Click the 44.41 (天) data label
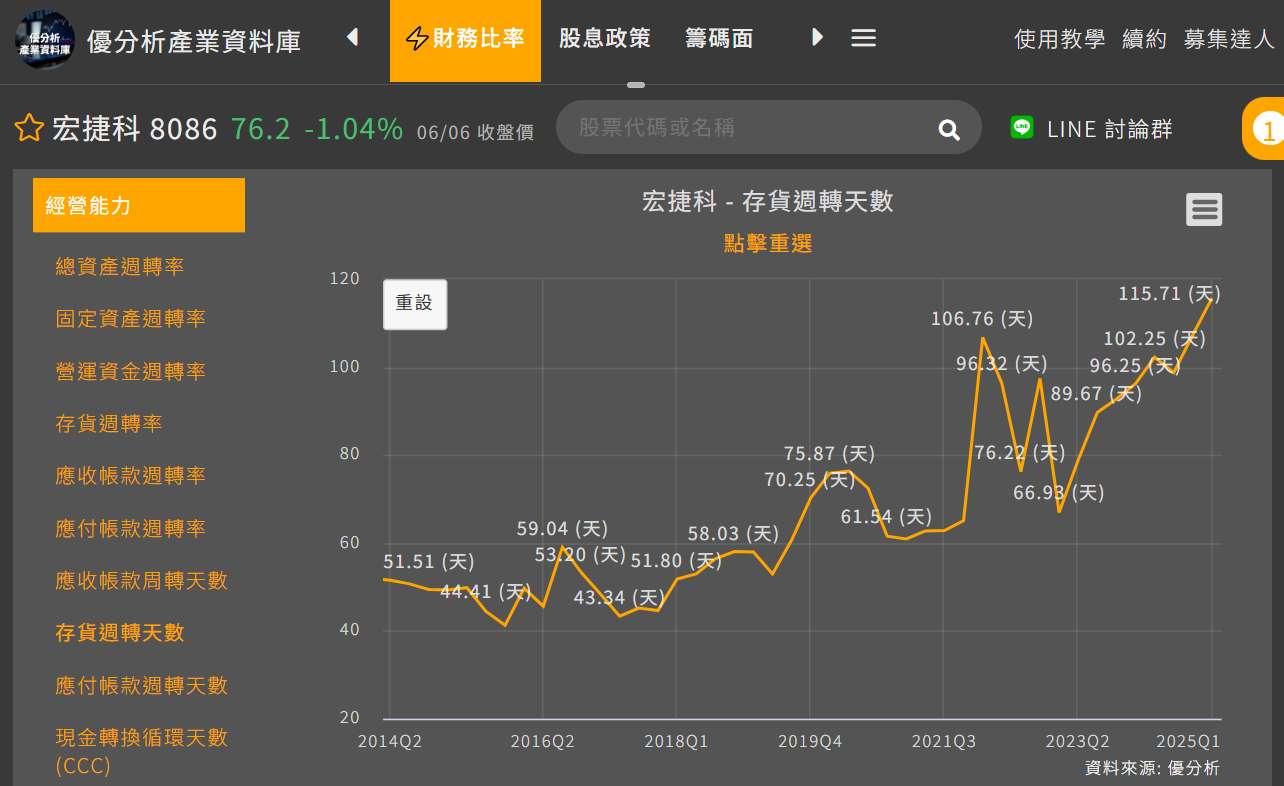 pyautogui.click(x=486, y=592)
